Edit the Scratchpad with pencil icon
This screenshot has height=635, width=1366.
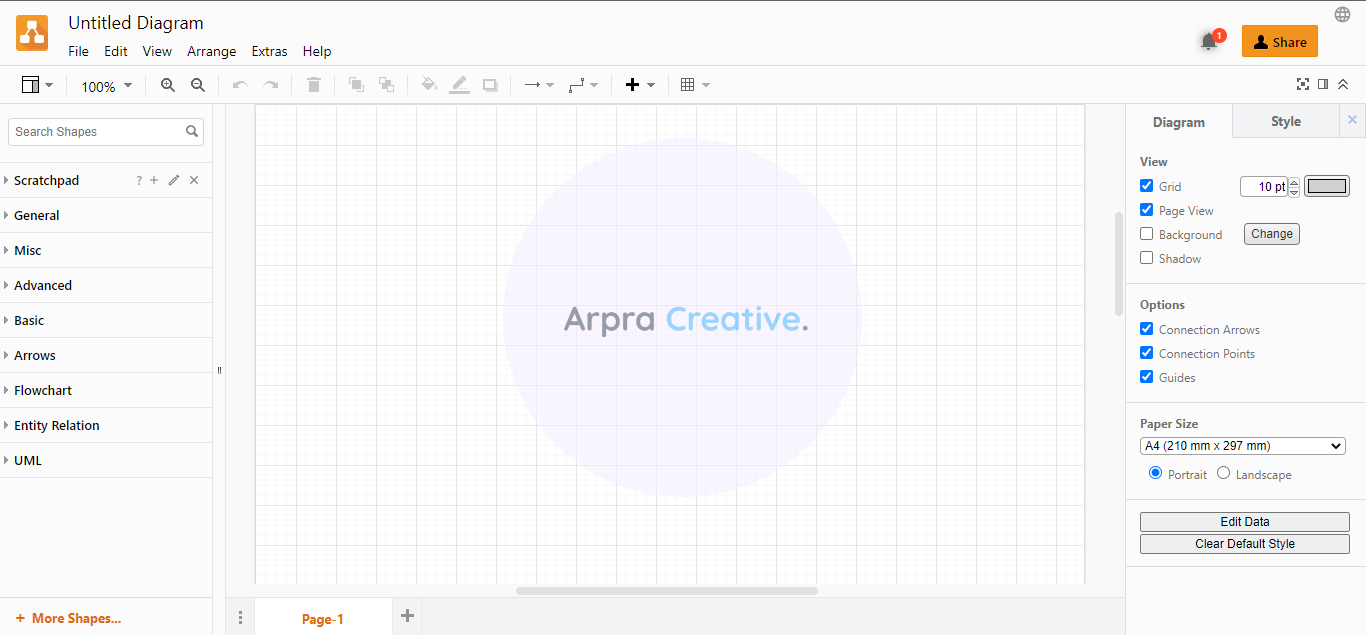[x=174, y=181]
